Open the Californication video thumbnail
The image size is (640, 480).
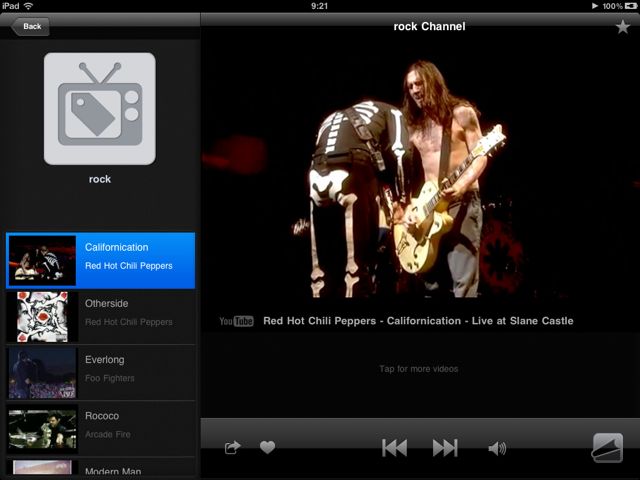click(42, 260)
